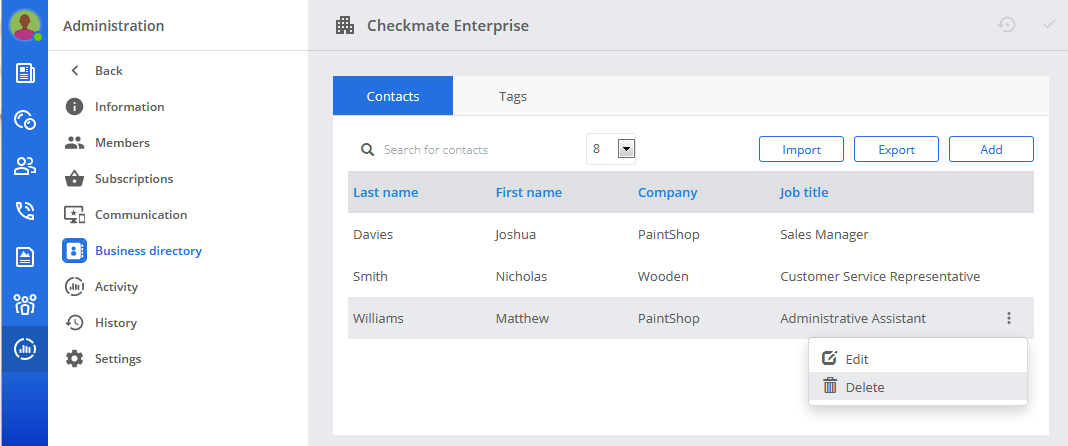
Task: Click the Import button
Action: (801, 150)
